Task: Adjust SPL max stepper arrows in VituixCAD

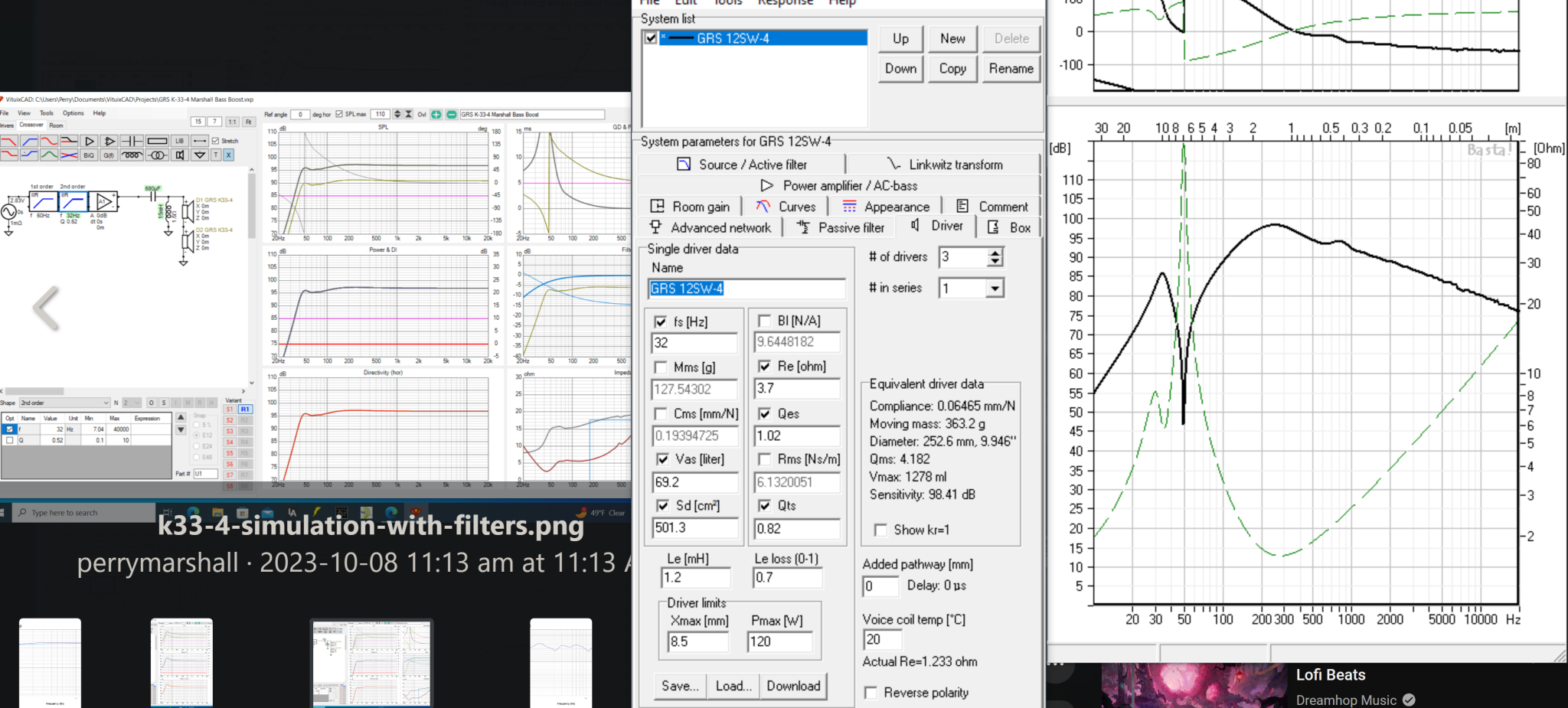Action: [x=397, y=114]
